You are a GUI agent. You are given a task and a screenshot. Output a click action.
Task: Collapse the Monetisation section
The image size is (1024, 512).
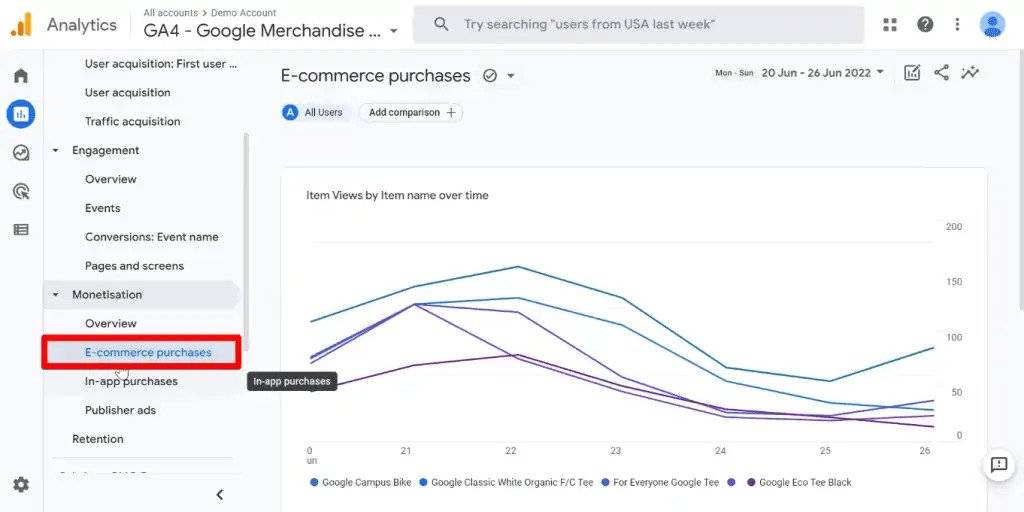pyautogui.click(x=56, y=295)
